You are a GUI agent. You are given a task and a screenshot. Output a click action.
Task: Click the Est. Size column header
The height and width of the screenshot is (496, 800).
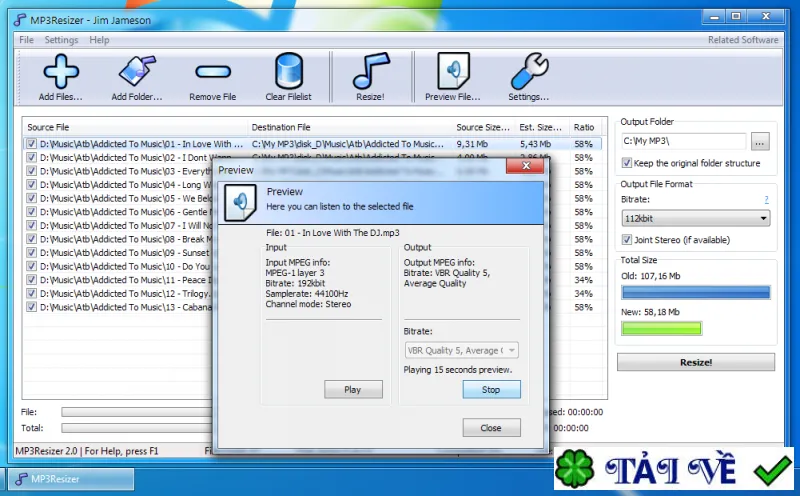point(542,127)
